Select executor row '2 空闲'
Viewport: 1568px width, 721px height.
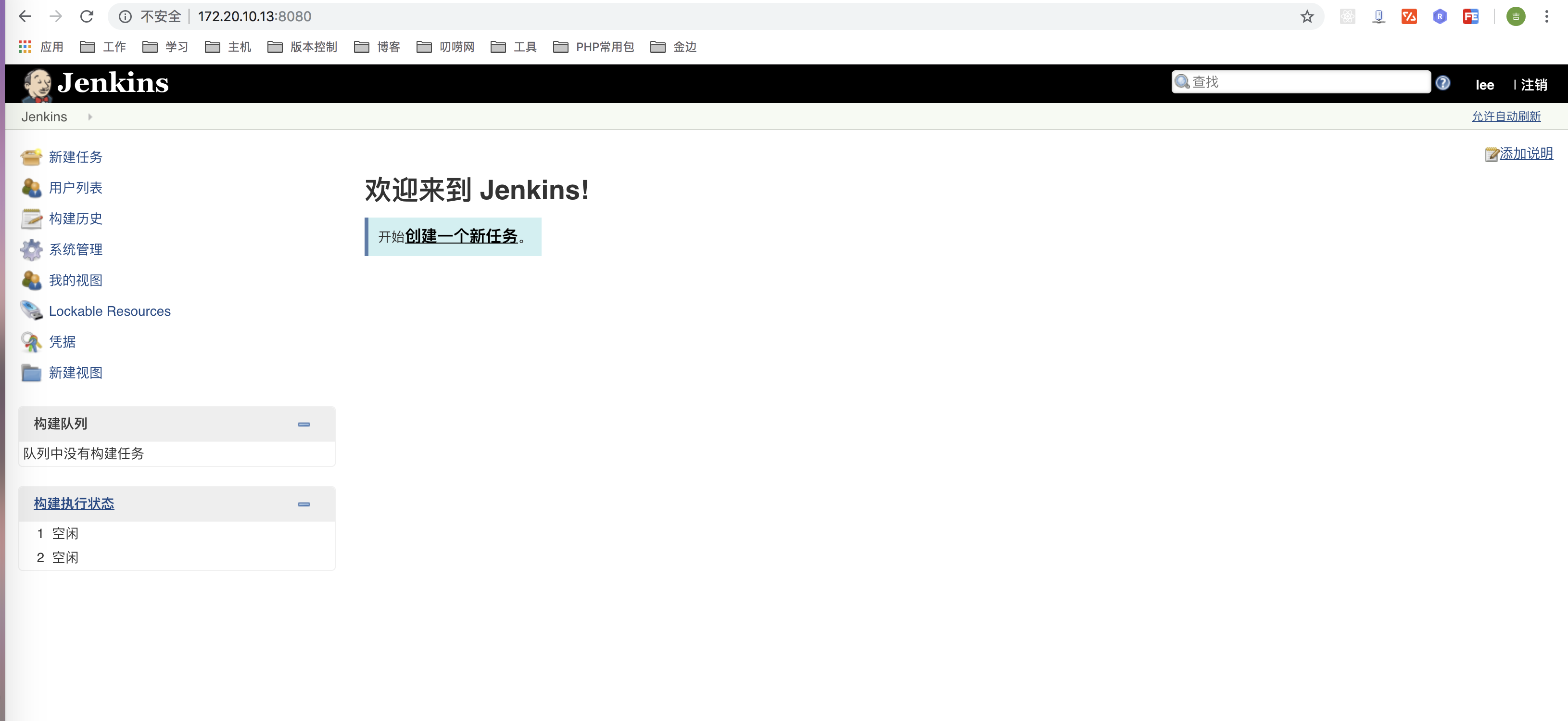[x=177, y=558]
